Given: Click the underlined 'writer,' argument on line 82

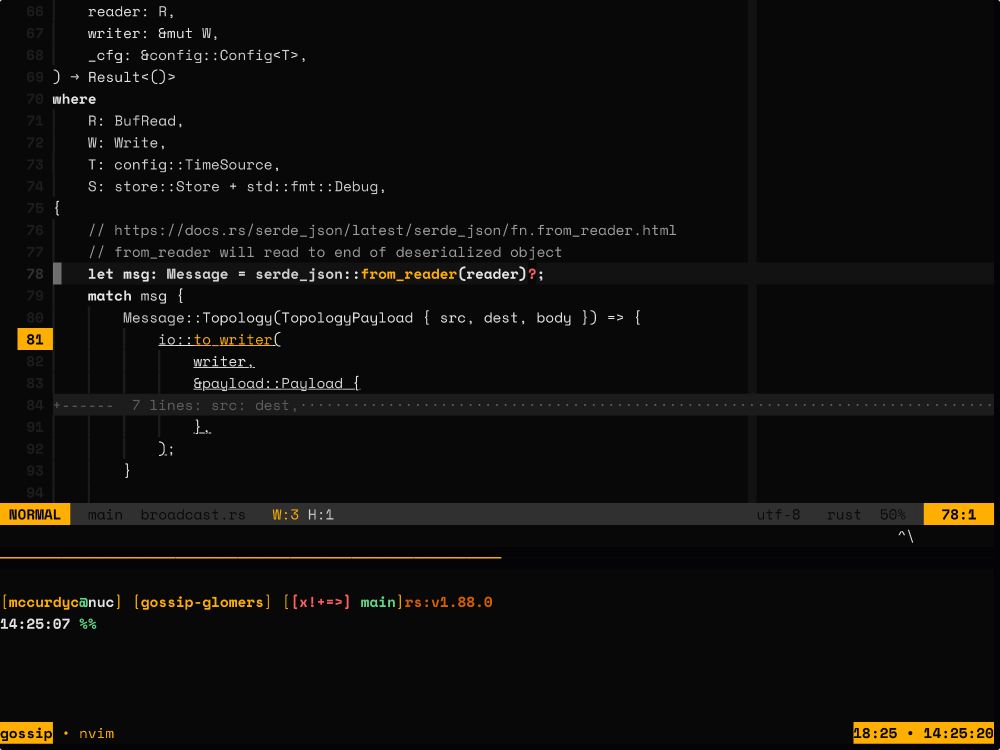Looking at the screenshot, I should (224, 362).
